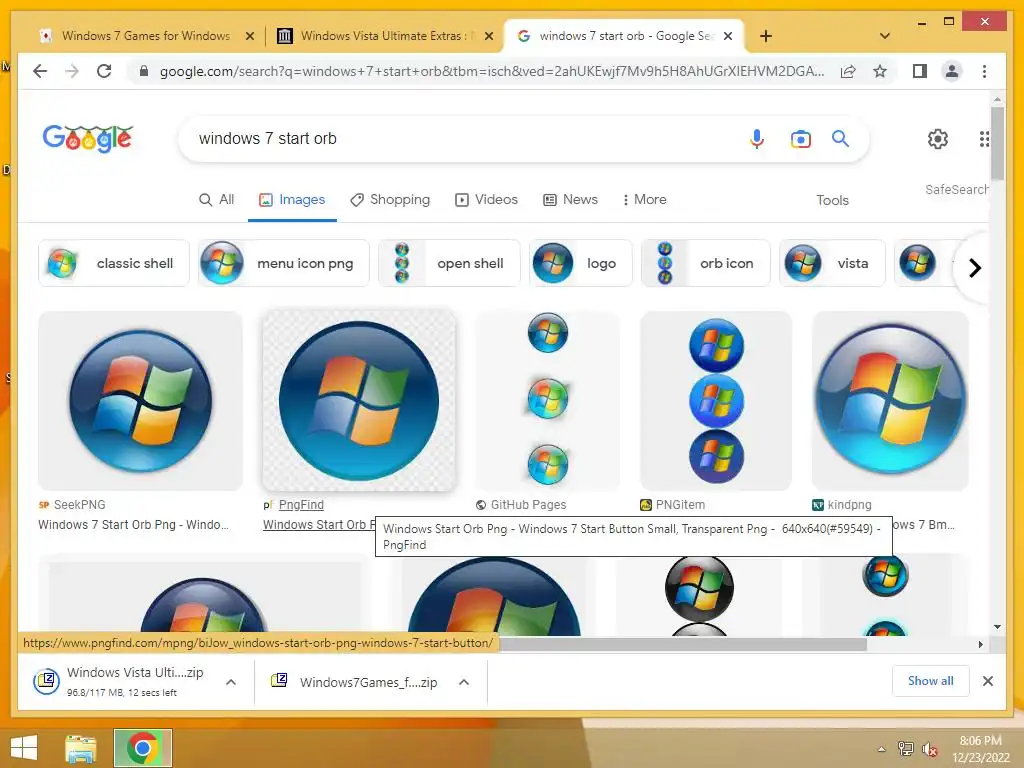Open SeekPNG Windows 7 Start Orb link

point(134,524)
